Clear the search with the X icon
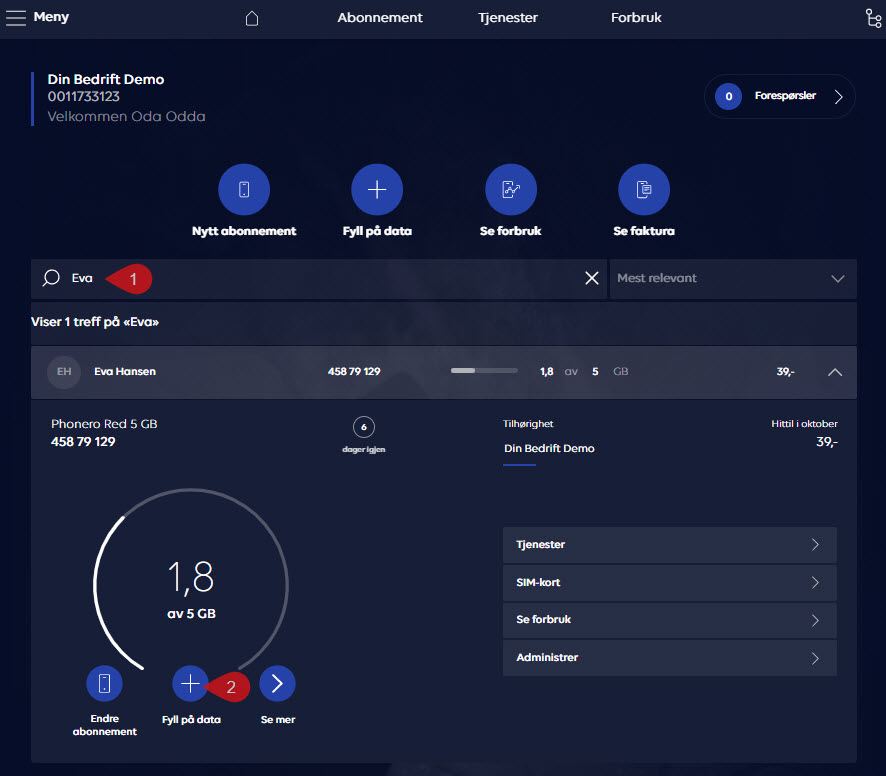The image size is (886, 776). pyautogui.click(x=592, y=278)
